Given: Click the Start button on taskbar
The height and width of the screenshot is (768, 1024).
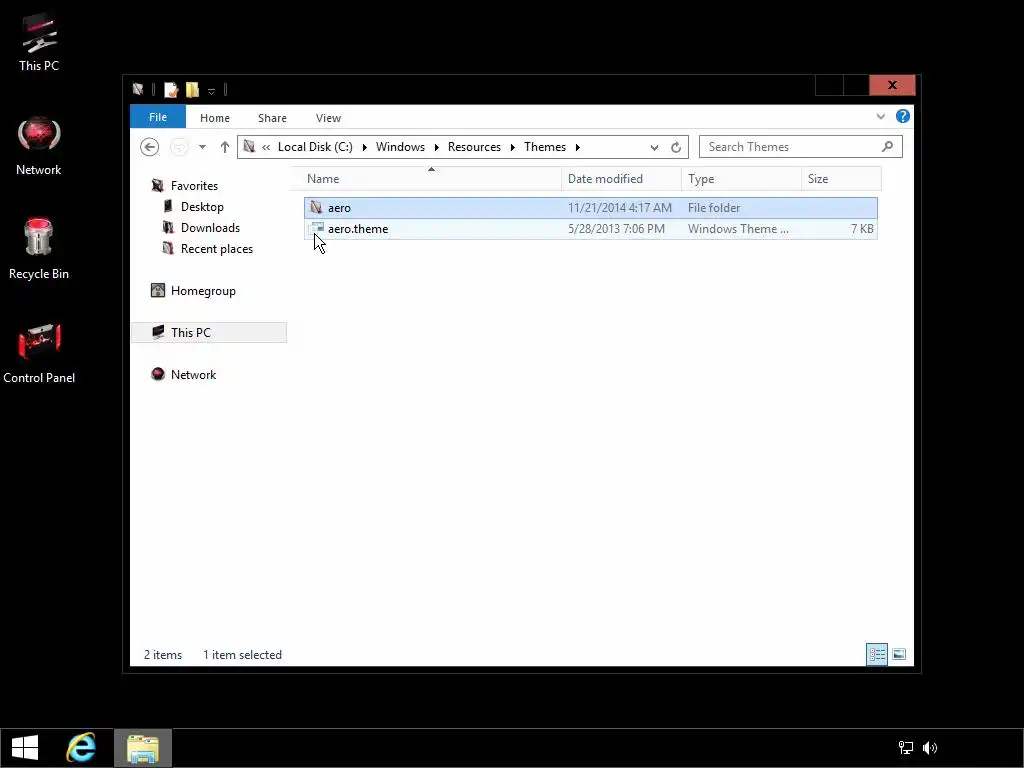Looking at the screenshot, I should pos(25,748).
